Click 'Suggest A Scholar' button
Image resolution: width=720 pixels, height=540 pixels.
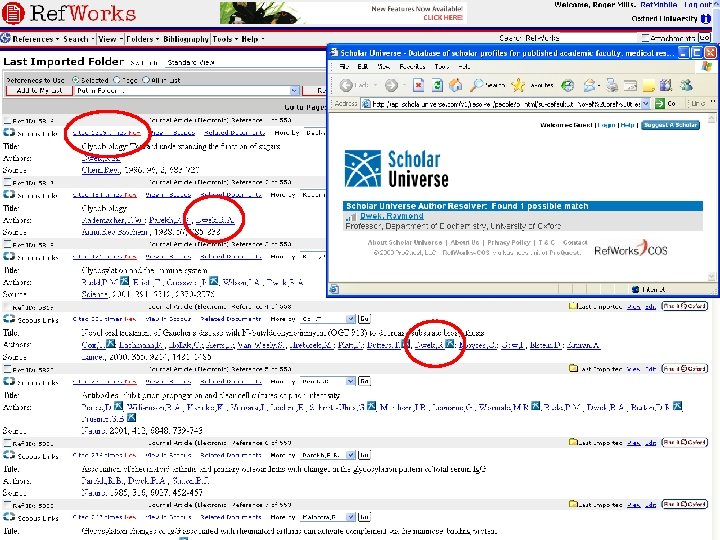670,125
